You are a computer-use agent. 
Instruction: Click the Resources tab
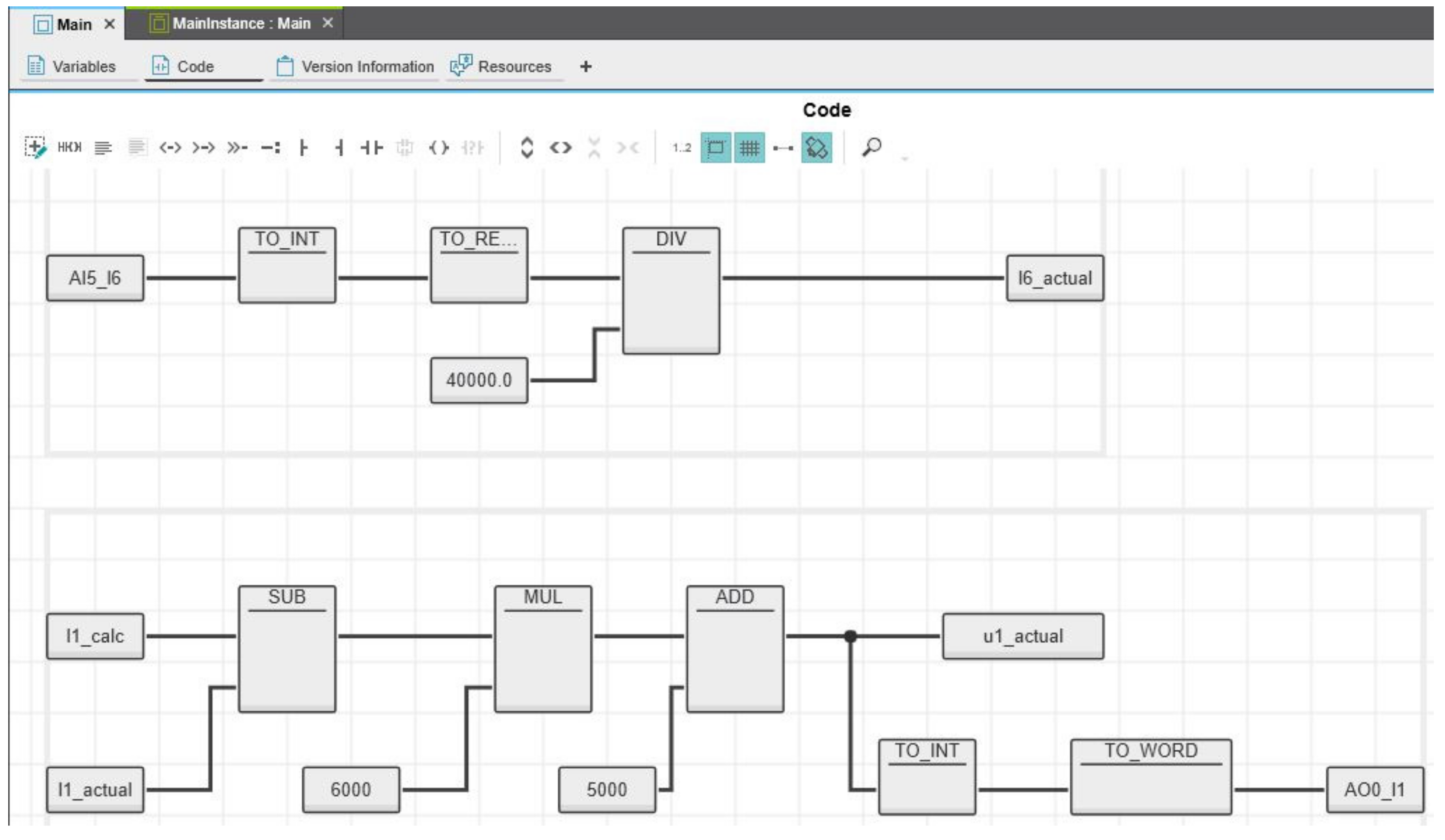pos(501,66)
